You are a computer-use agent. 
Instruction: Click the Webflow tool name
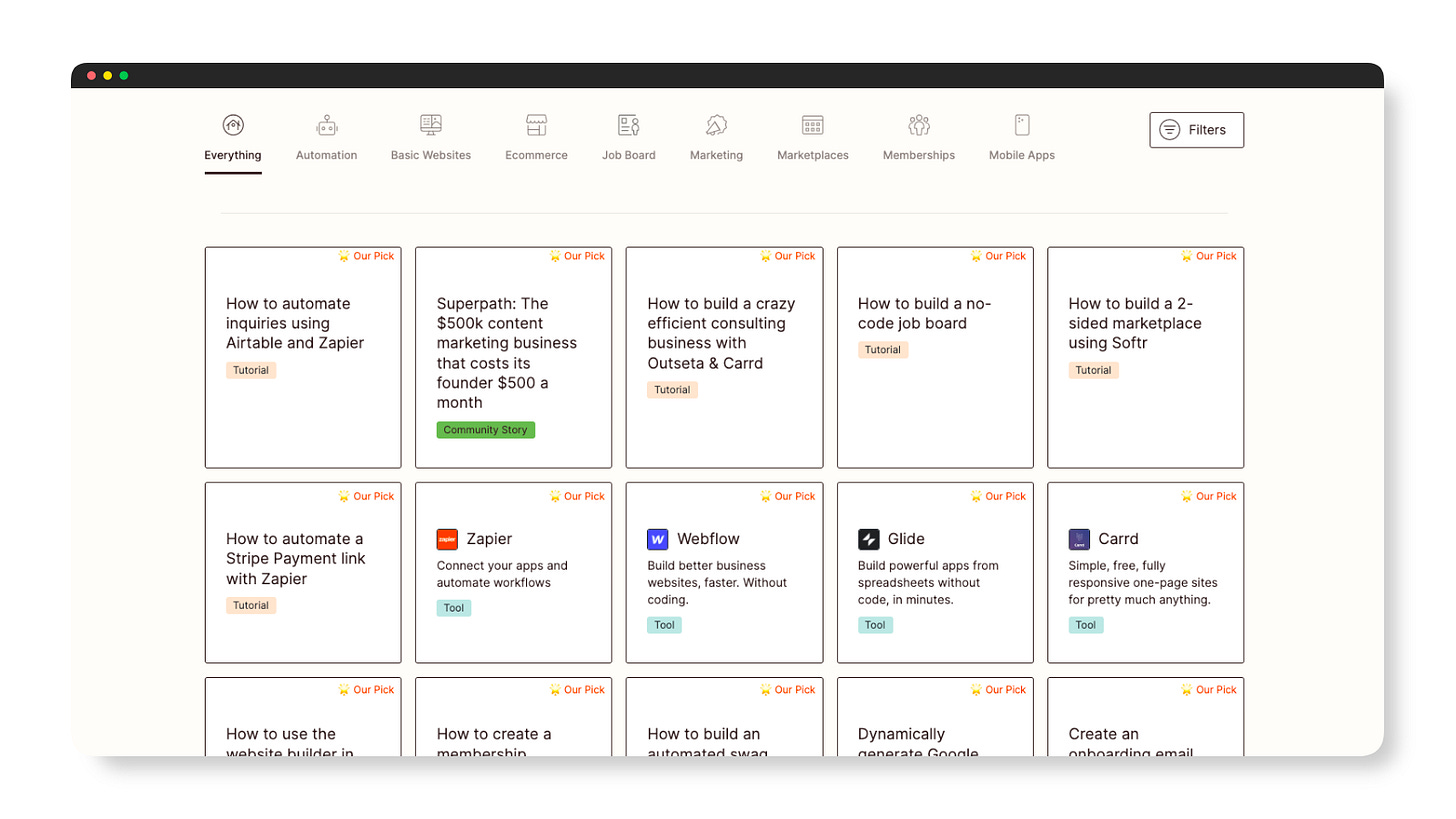point(708,539)
